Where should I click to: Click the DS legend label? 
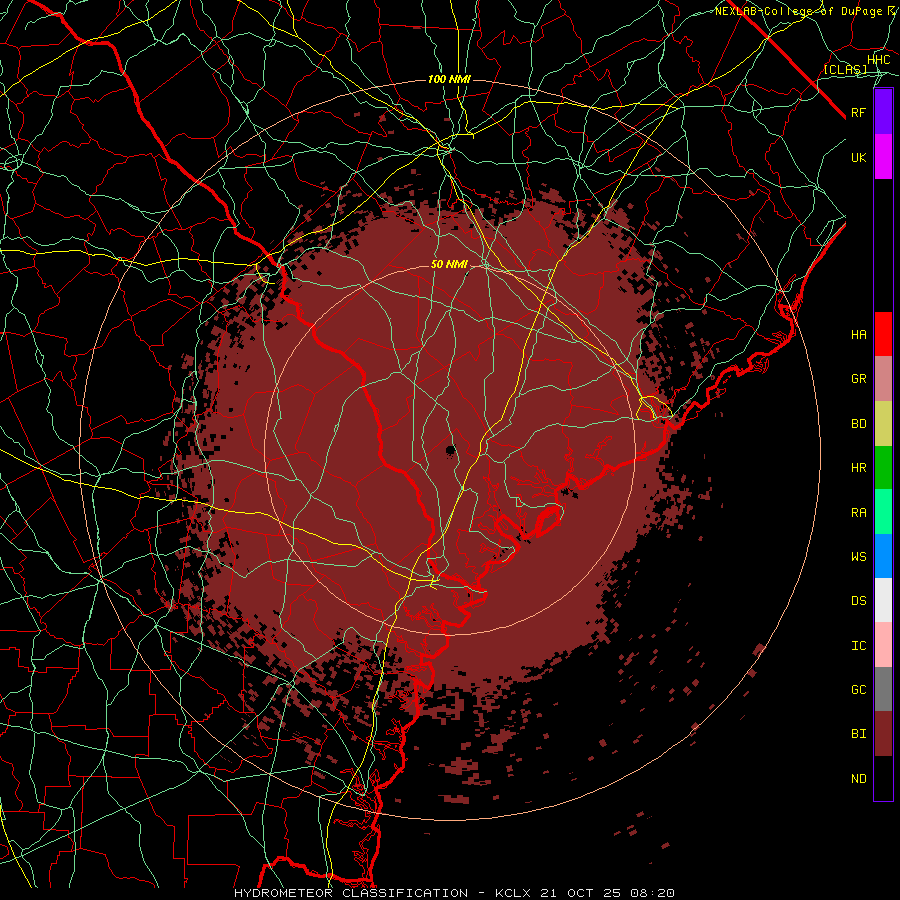click(858, 601)
